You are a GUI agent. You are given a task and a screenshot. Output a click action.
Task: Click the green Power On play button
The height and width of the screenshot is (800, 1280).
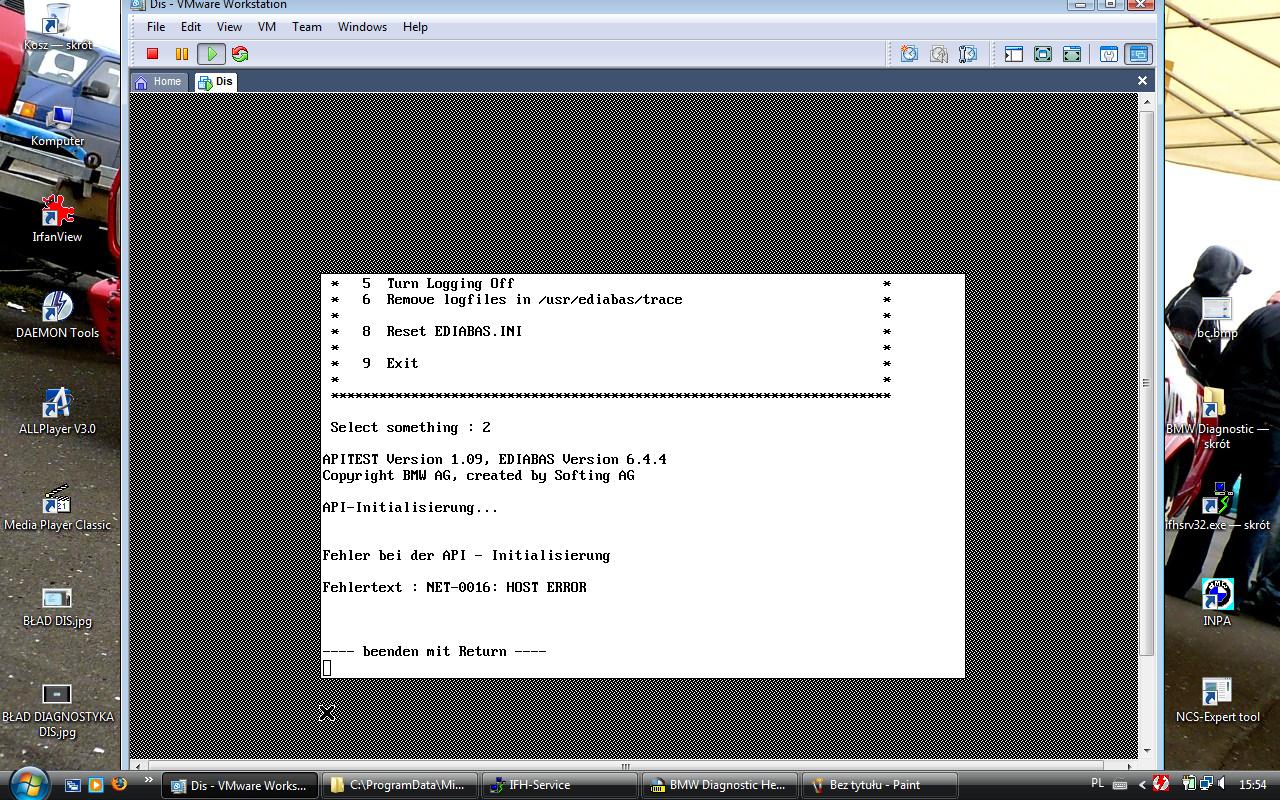click(211, 54)
